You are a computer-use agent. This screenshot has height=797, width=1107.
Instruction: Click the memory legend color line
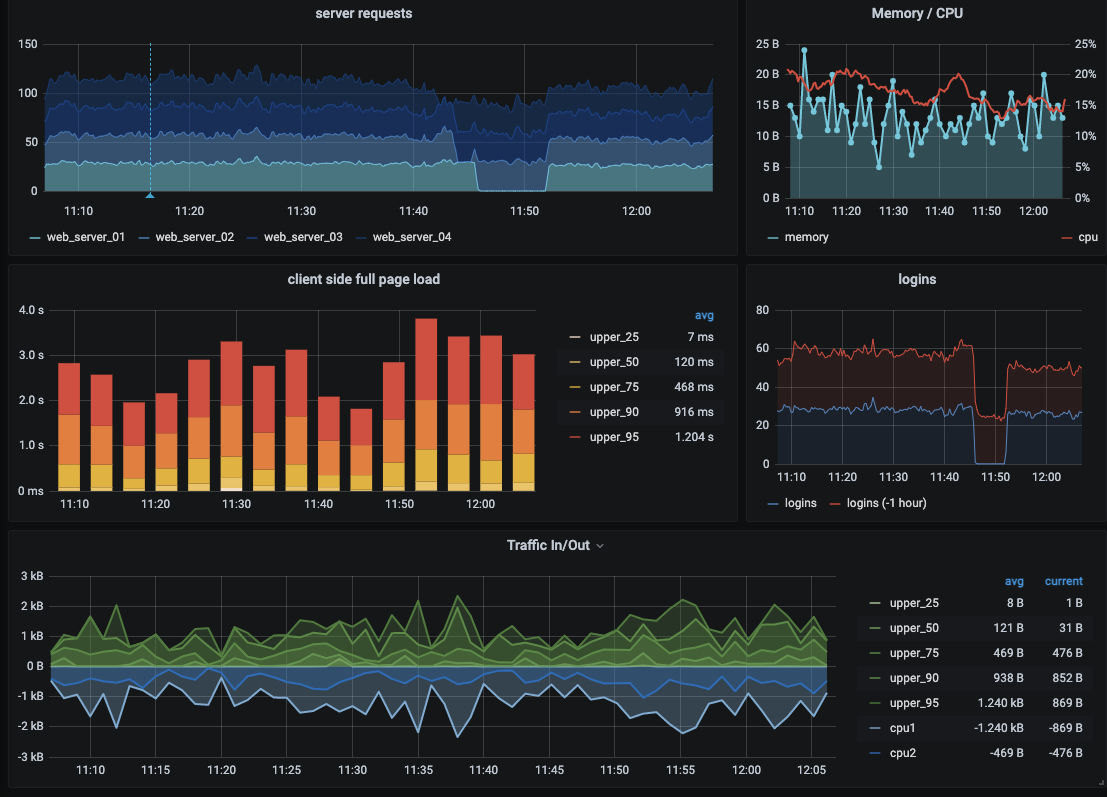point(772,238)
